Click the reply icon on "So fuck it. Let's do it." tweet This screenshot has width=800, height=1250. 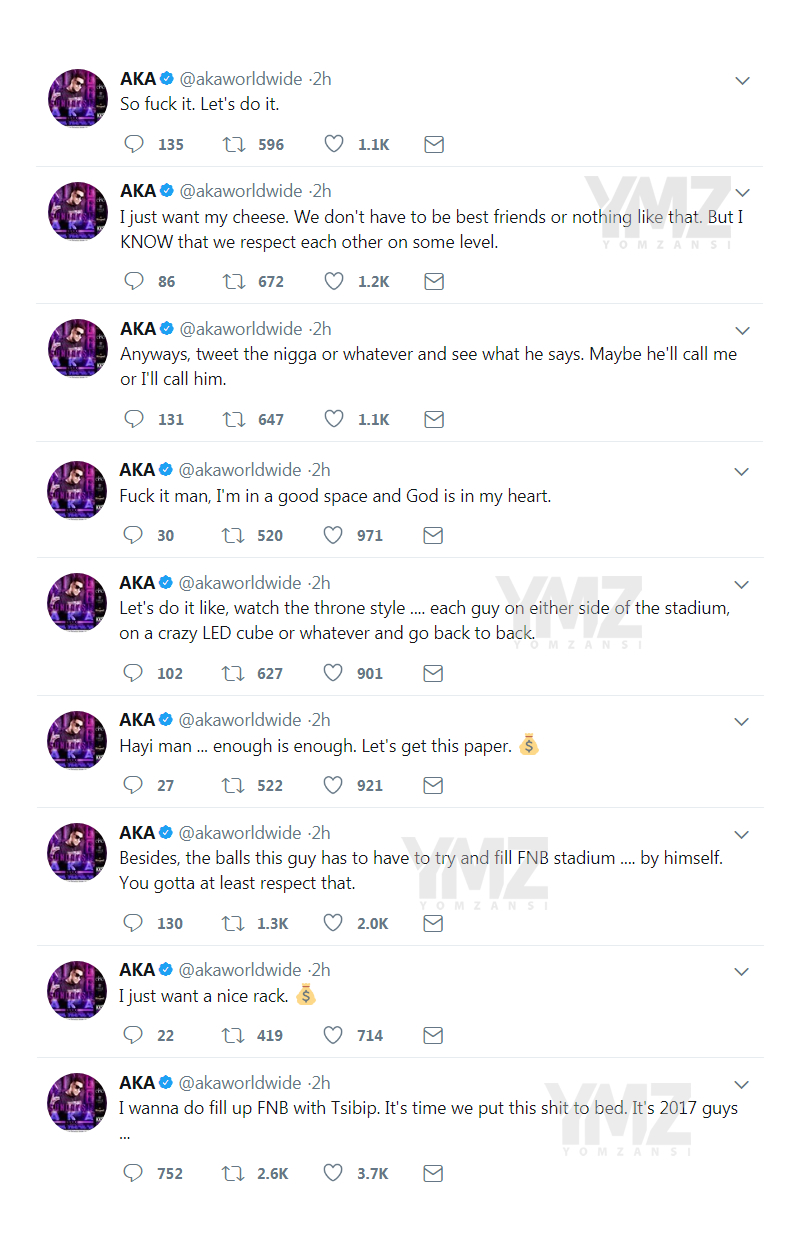tap(134, 144)
